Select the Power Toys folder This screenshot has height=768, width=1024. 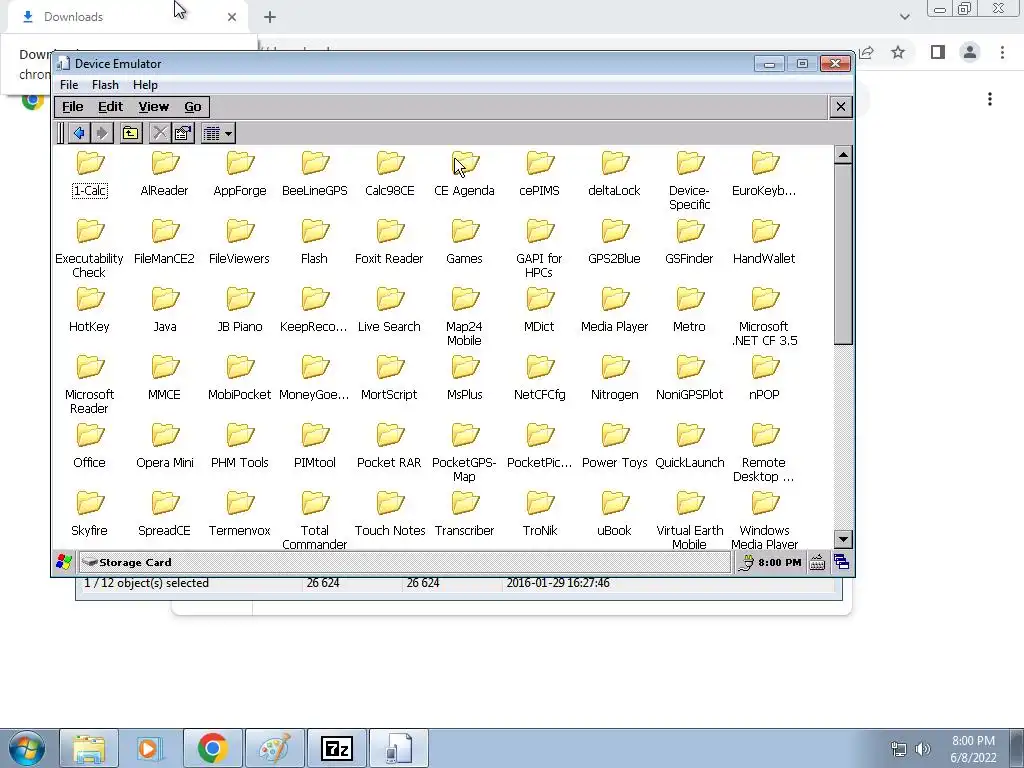click(x=615, y=445)
